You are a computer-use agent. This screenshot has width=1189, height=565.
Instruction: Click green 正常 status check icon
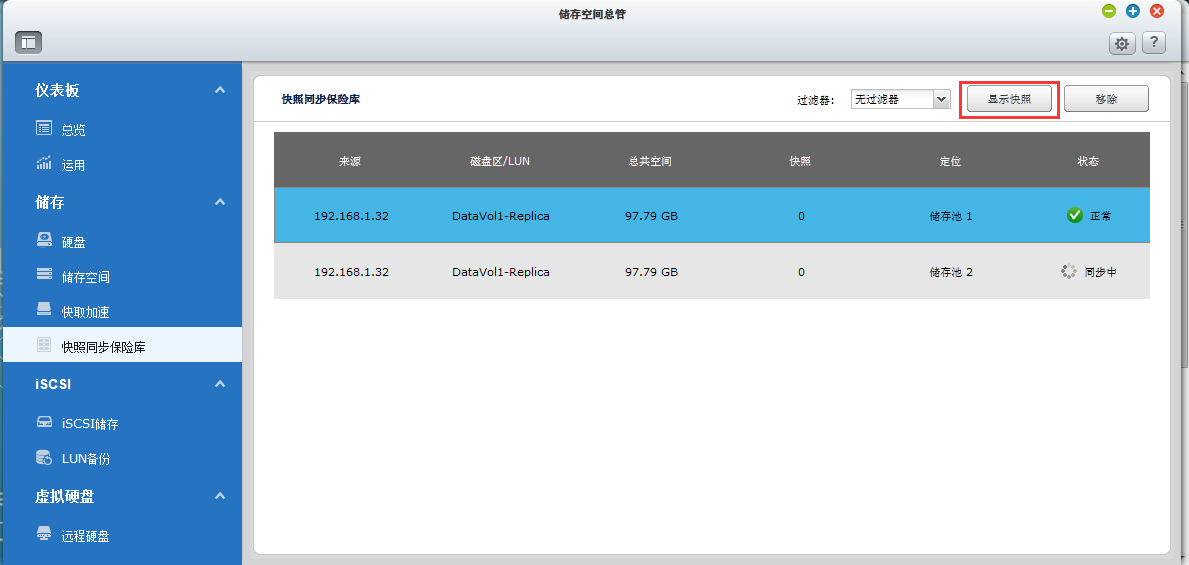point(1074,215)
